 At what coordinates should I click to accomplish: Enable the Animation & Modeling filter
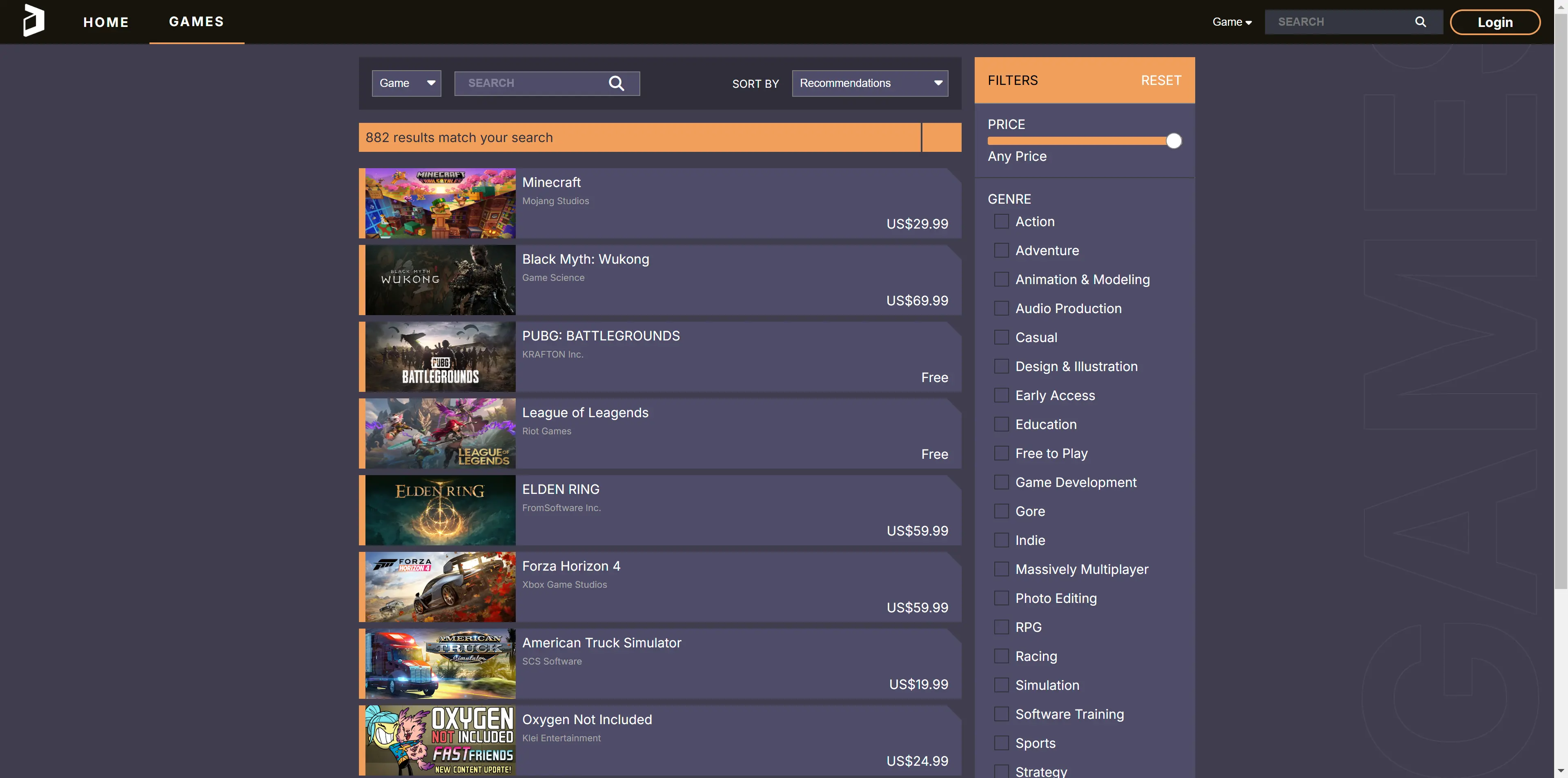click(1001, 279)
